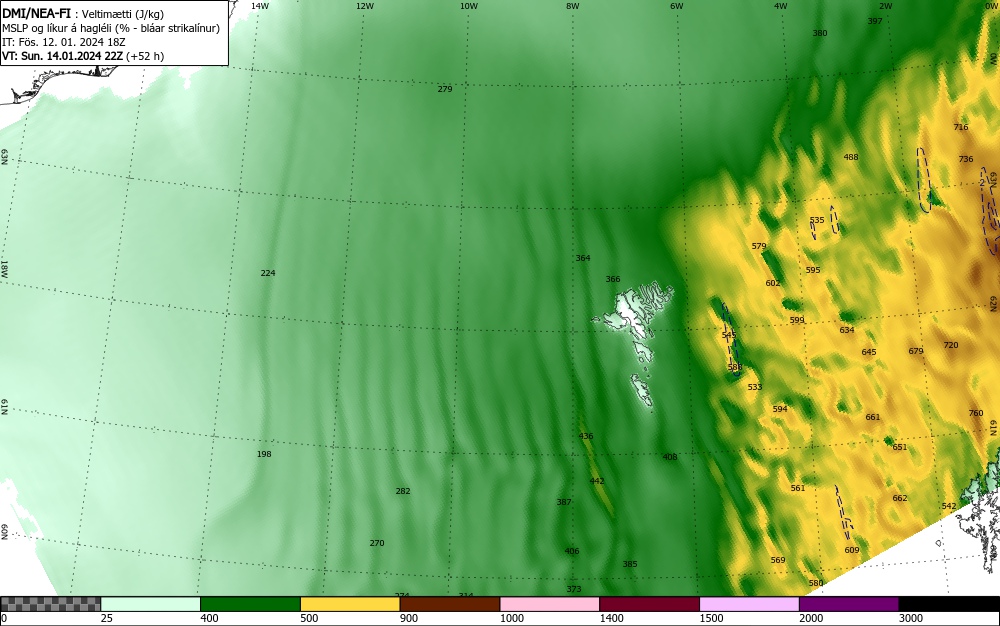Click the pink 1000–1400 legend swatch

550,604
